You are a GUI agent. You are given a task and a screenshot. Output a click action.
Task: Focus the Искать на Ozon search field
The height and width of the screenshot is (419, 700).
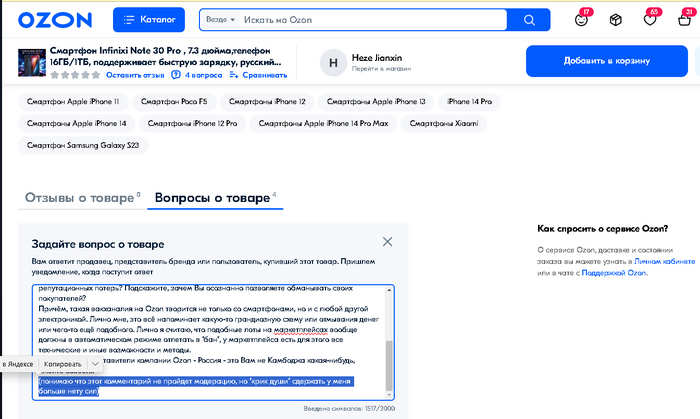(x=373, y=20)
